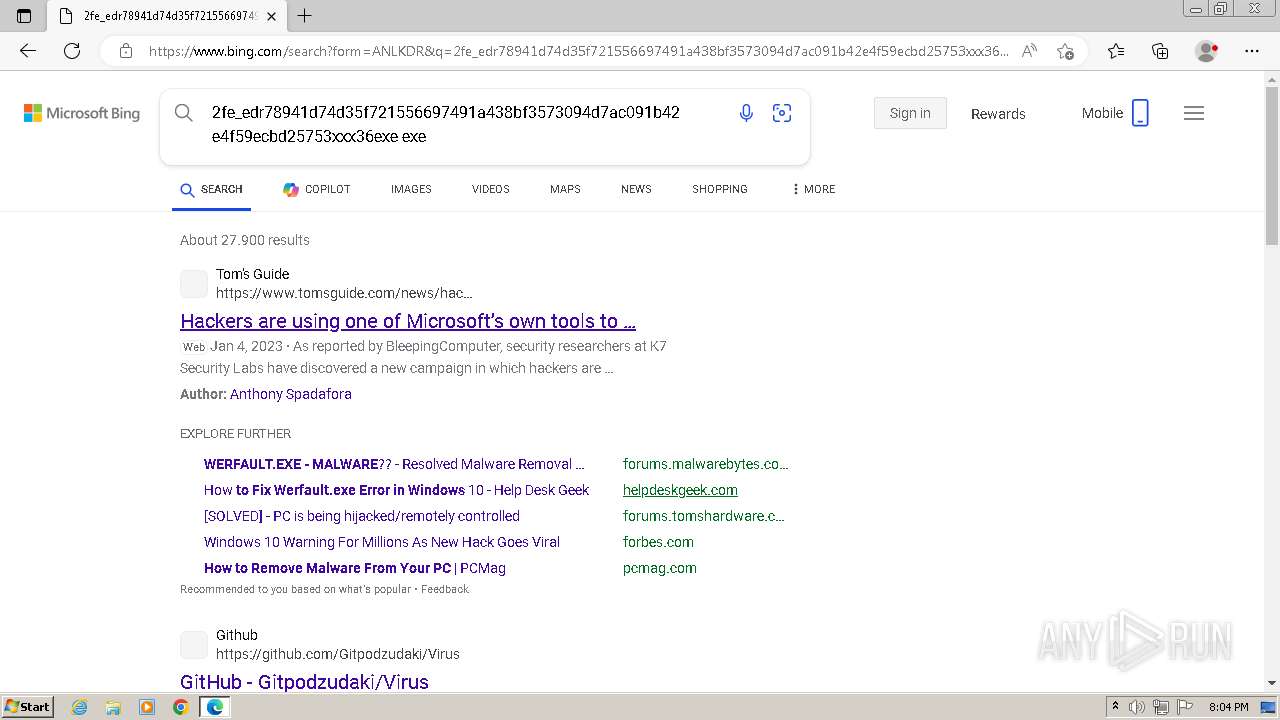Reload the page with Refresh icon
The image size is (1280, 720).
coord(72,51)
